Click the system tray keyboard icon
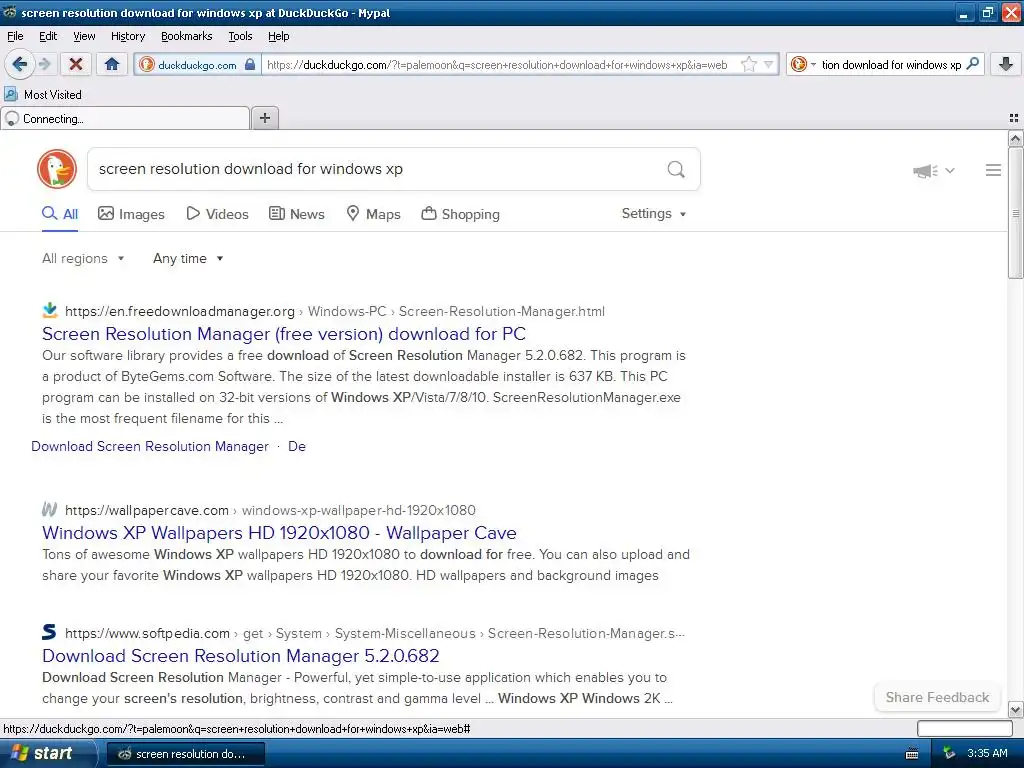Screen dimensions: 1024x768 [912, 754]
